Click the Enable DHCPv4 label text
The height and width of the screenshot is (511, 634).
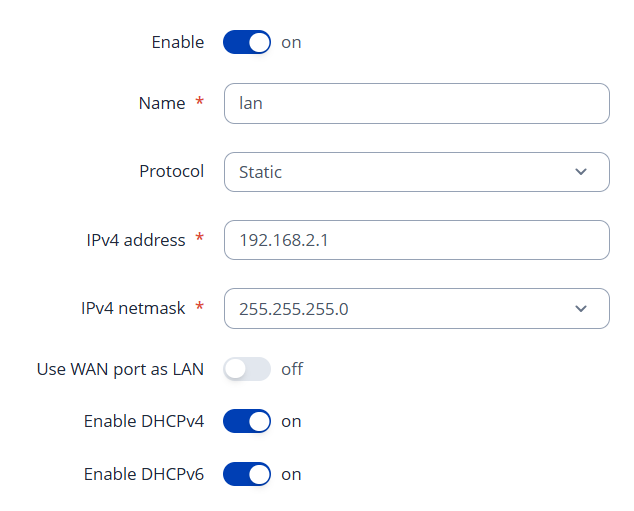click(x=143, y=421)
